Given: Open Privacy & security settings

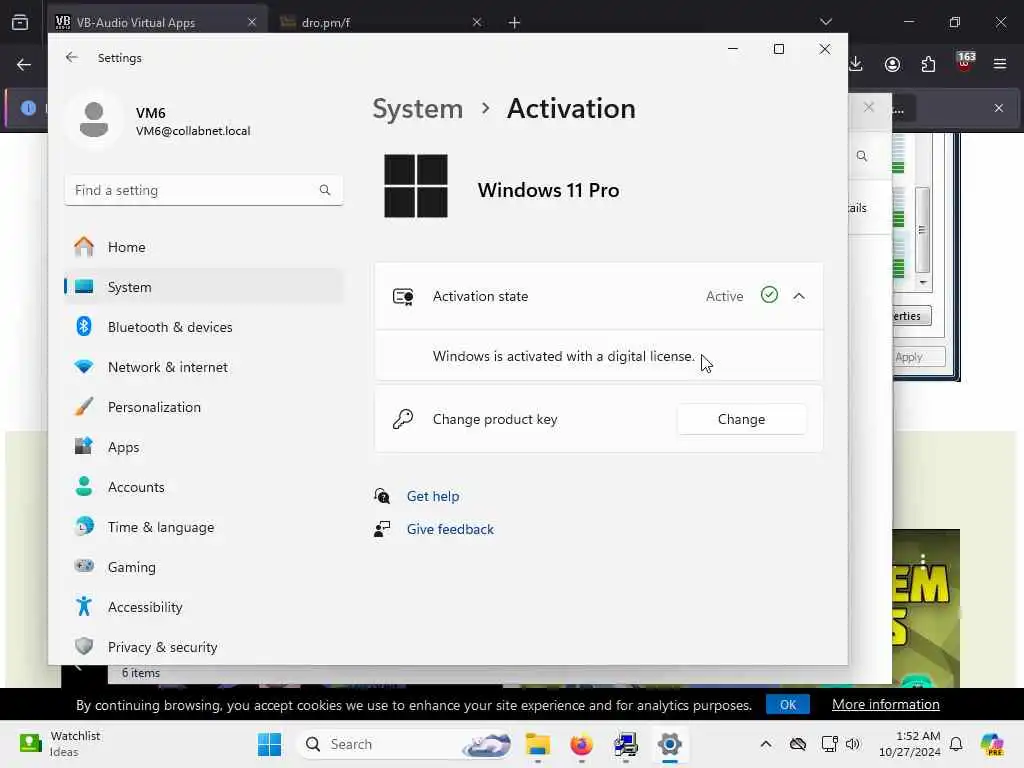Looking at the screenshot, I should click(204, 647).
